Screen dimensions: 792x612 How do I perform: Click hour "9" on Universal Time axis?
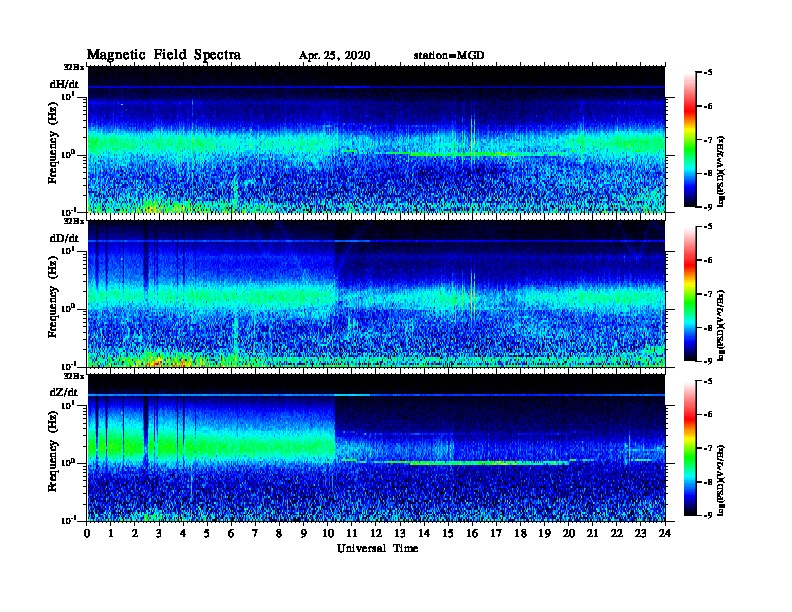pyautogui.click(x=304, y=533)
